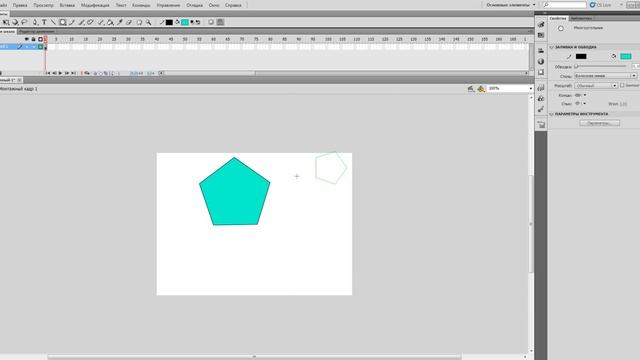Step forward one frame
The height and width of the screenshot is (360, 640).
pyautogui.click(x=67, y=73)
